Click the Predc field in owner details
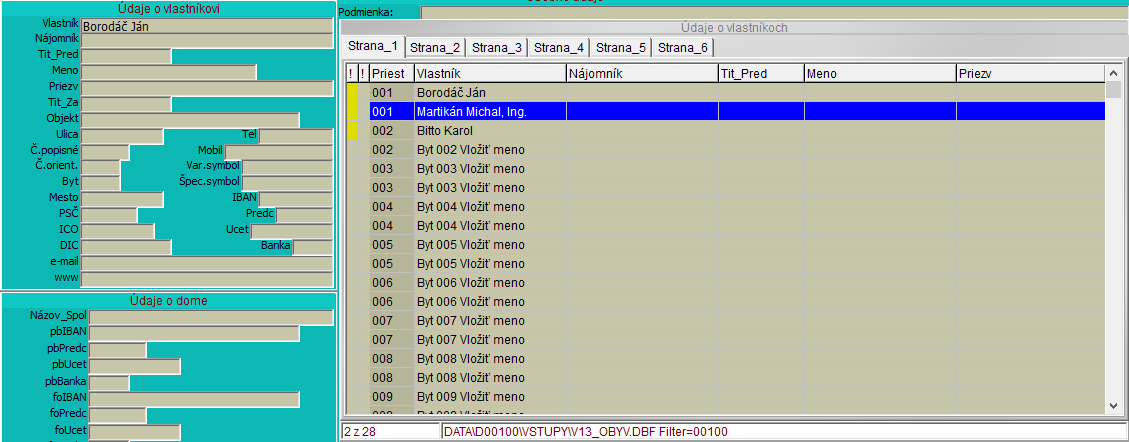This screenshot has height=442, width=1129. (x=305, y=215)
